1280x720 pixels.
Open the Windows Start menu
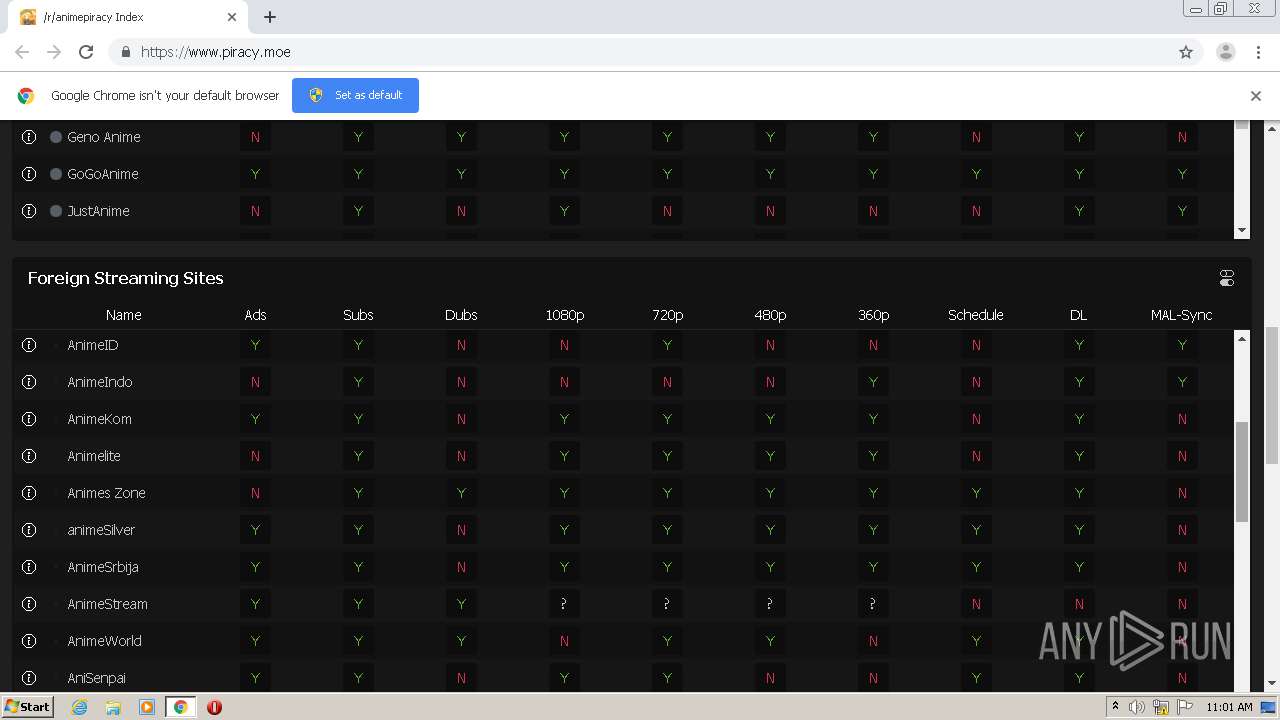pyautogui.click(x=27, y=706)
